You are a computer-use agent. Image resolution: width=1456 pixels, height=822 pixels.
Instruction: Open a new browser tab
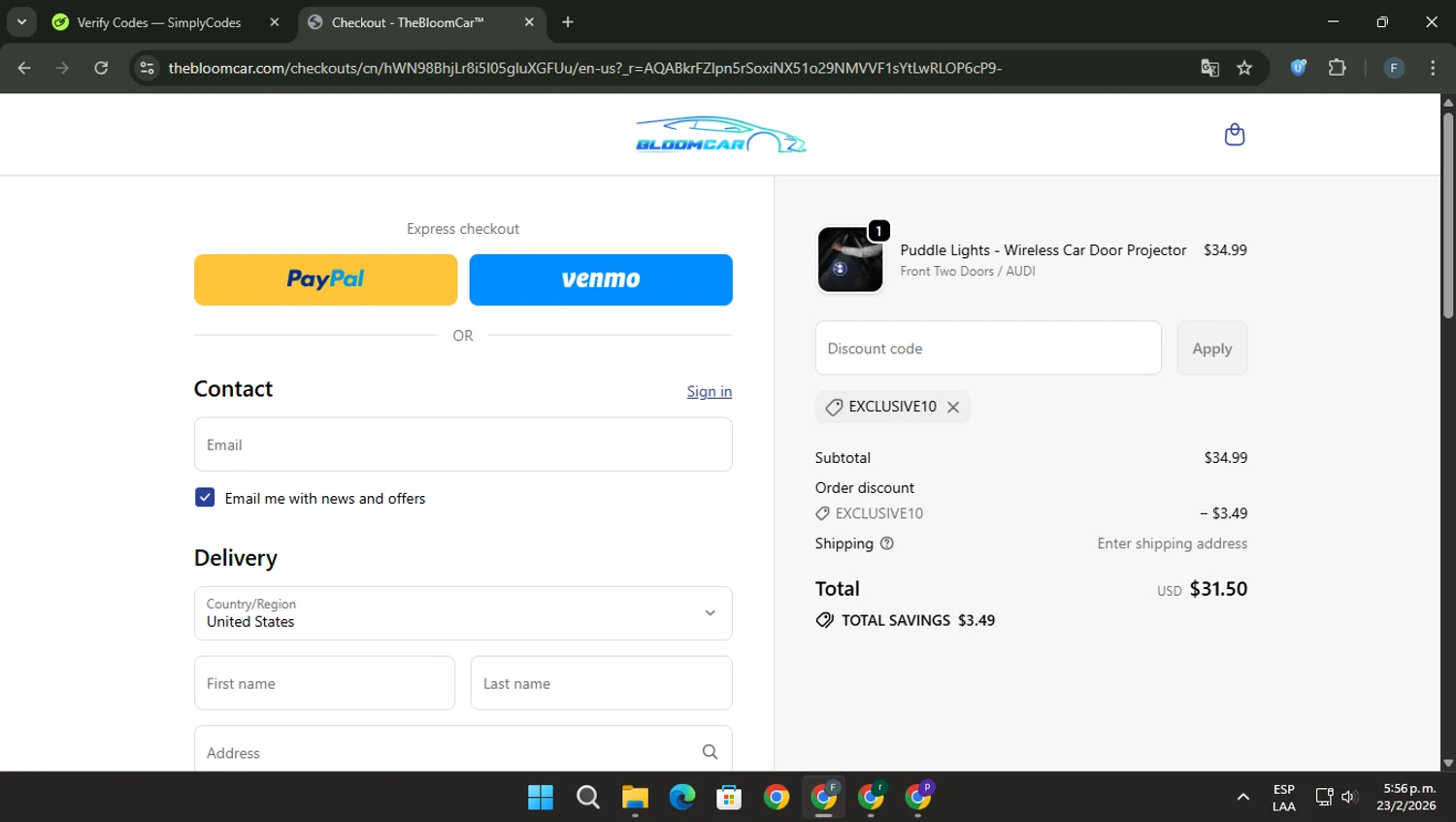point(568,22)
